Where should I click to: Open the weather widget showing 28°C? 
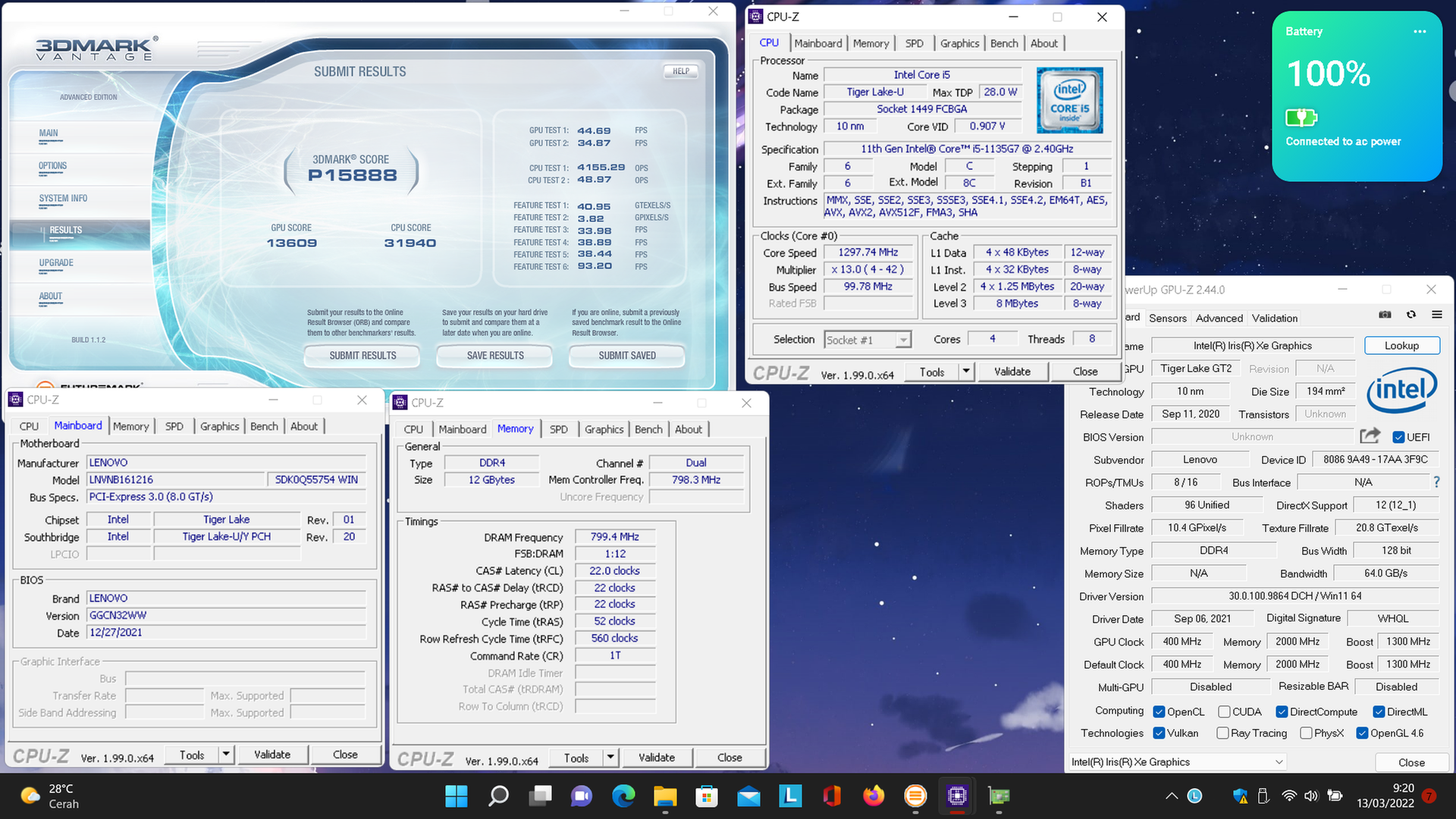click(50, 795)
